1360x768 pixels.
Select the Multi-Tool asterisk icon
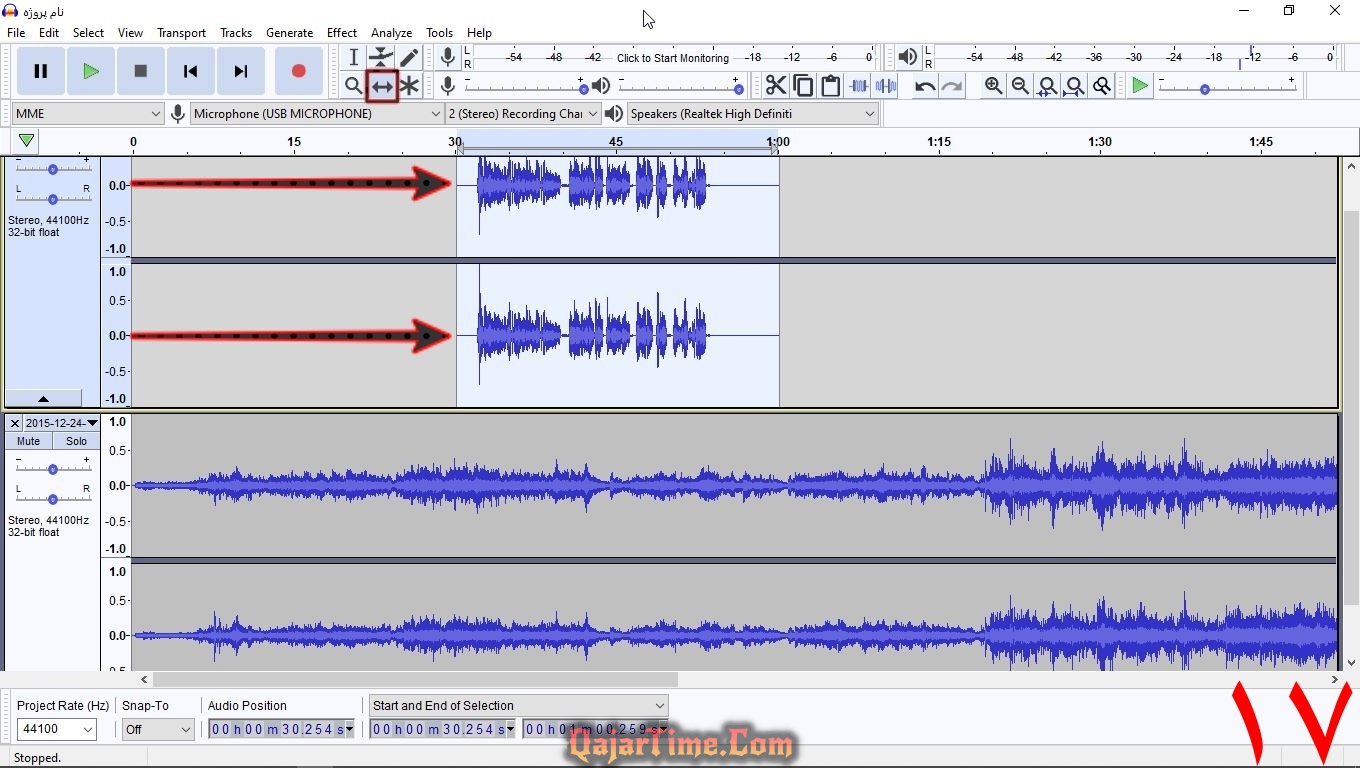pos(409,86)
